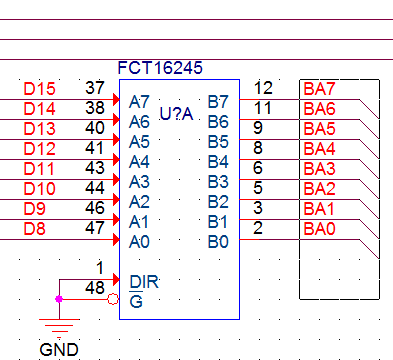Select the A0 input pin arrow
The image size is (393, 360).
116,239
